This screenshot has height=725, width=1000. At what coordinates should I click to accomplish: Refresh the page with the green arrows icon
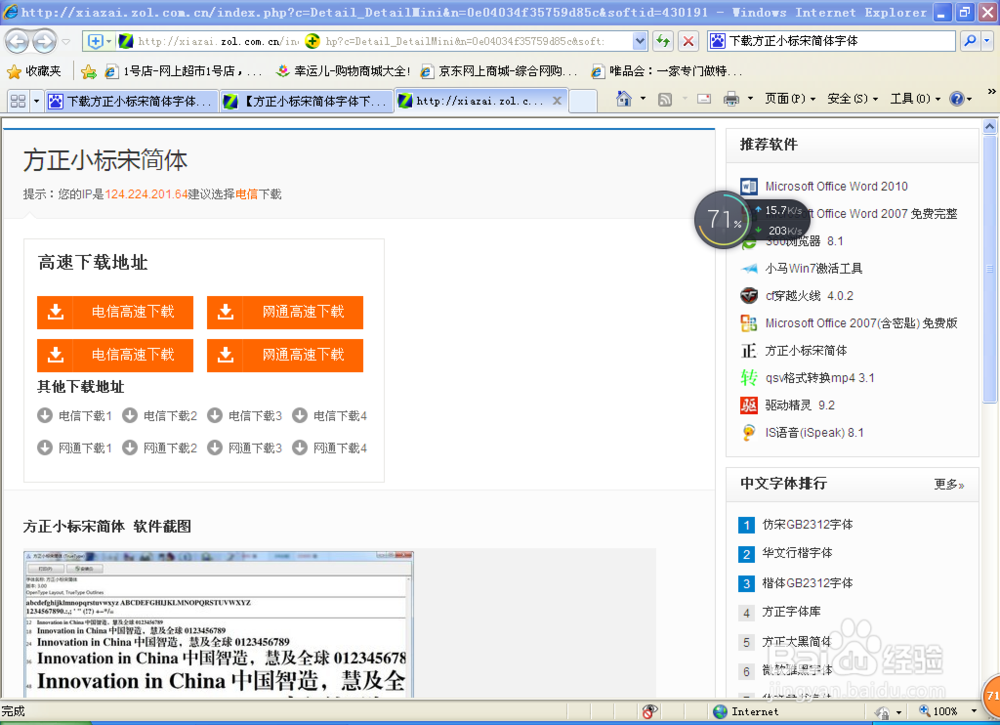[x=664, y=41]
